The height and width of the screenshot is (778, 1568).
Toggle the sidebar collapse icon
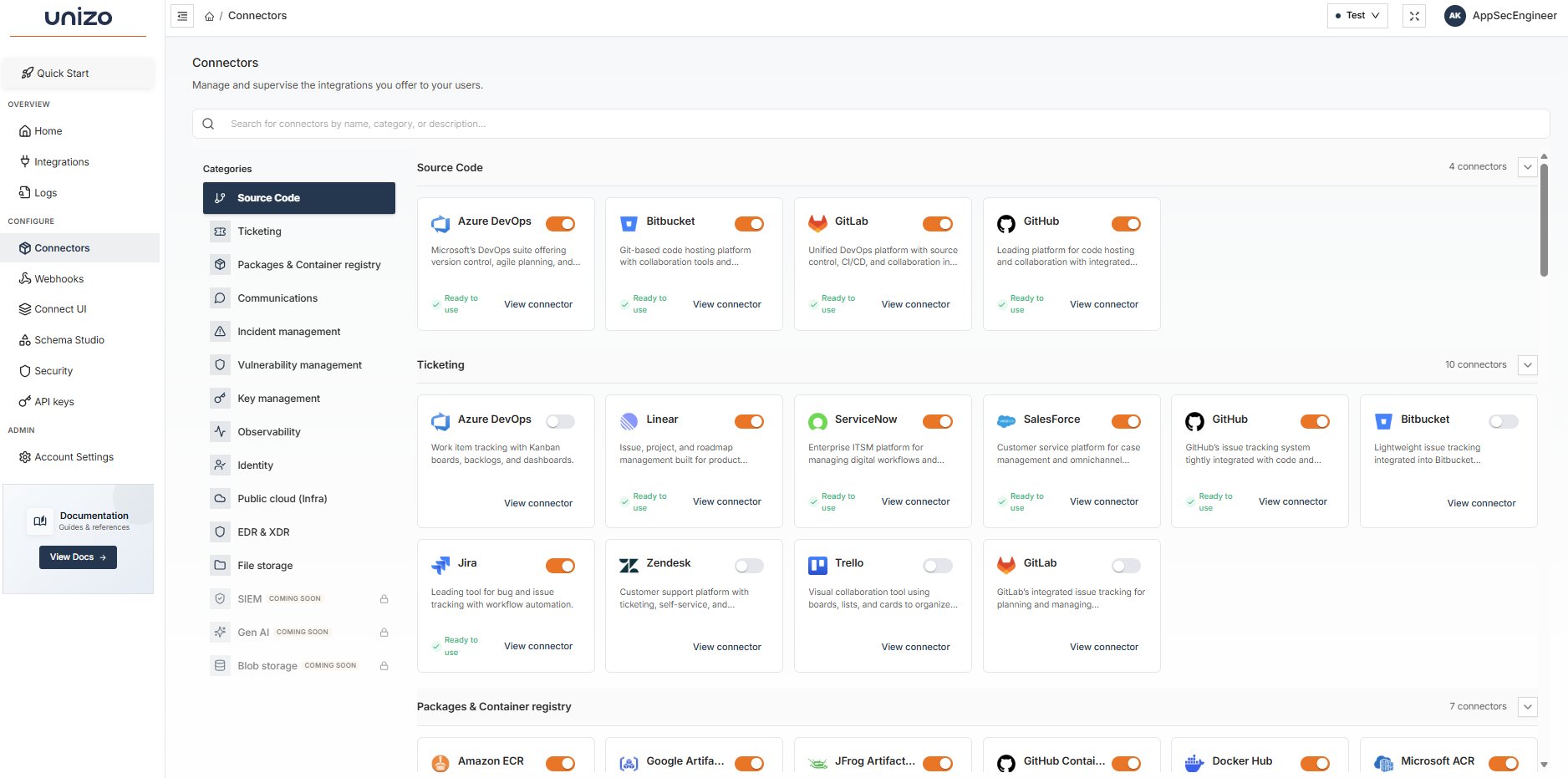click(182, 16)
